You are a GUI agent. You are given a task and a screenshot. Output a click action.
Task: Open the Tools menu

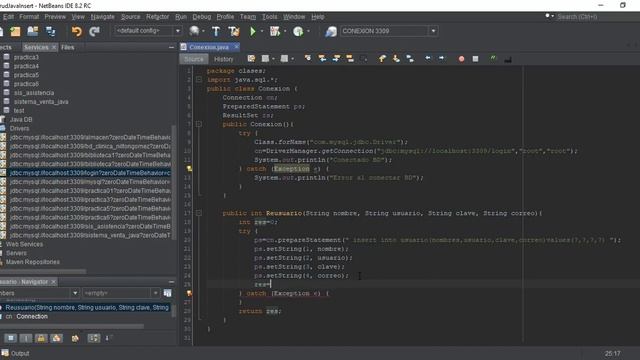[269, 17]
